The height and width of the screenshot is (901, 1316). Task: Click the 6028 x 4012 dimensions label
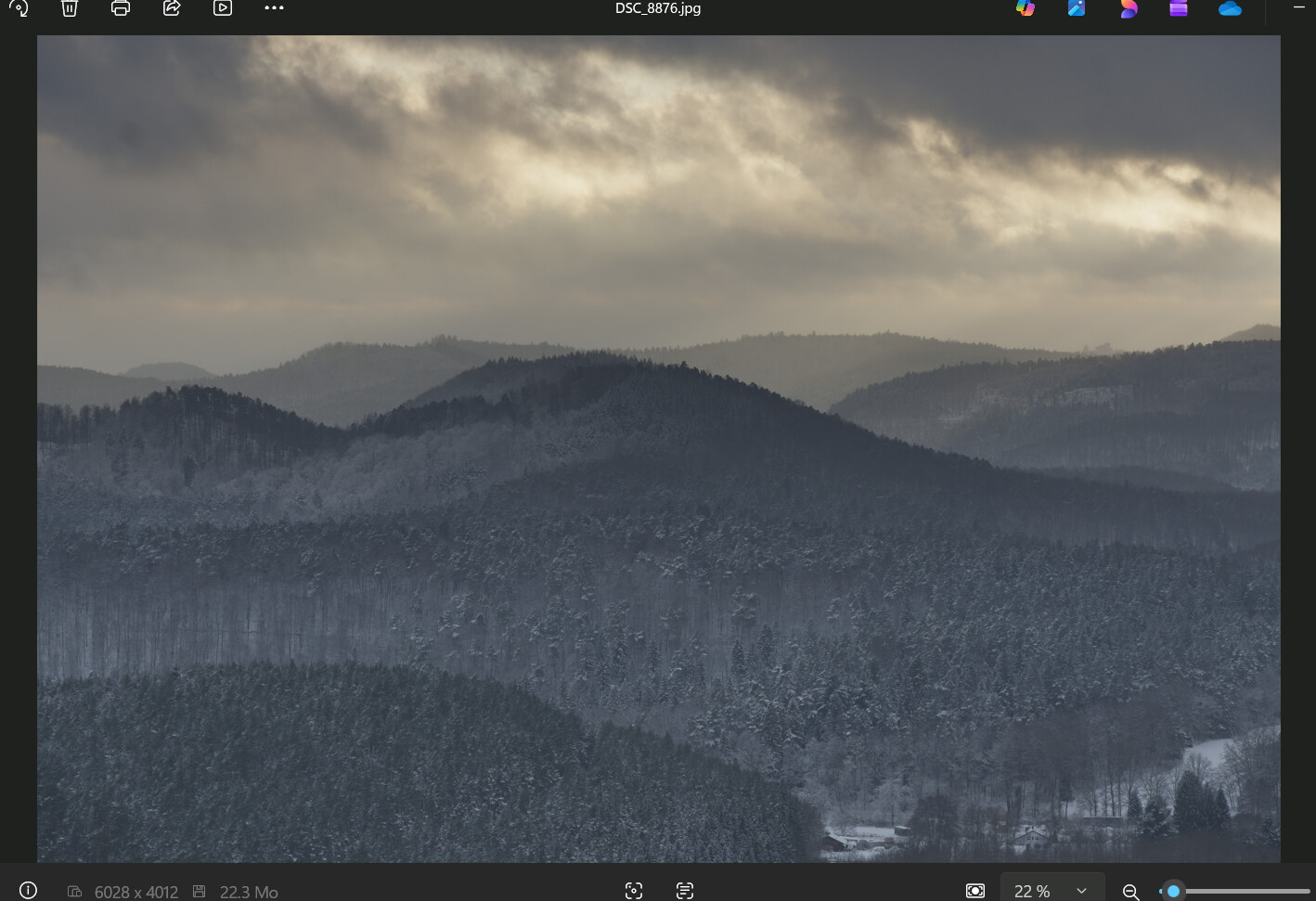point(135,892)
